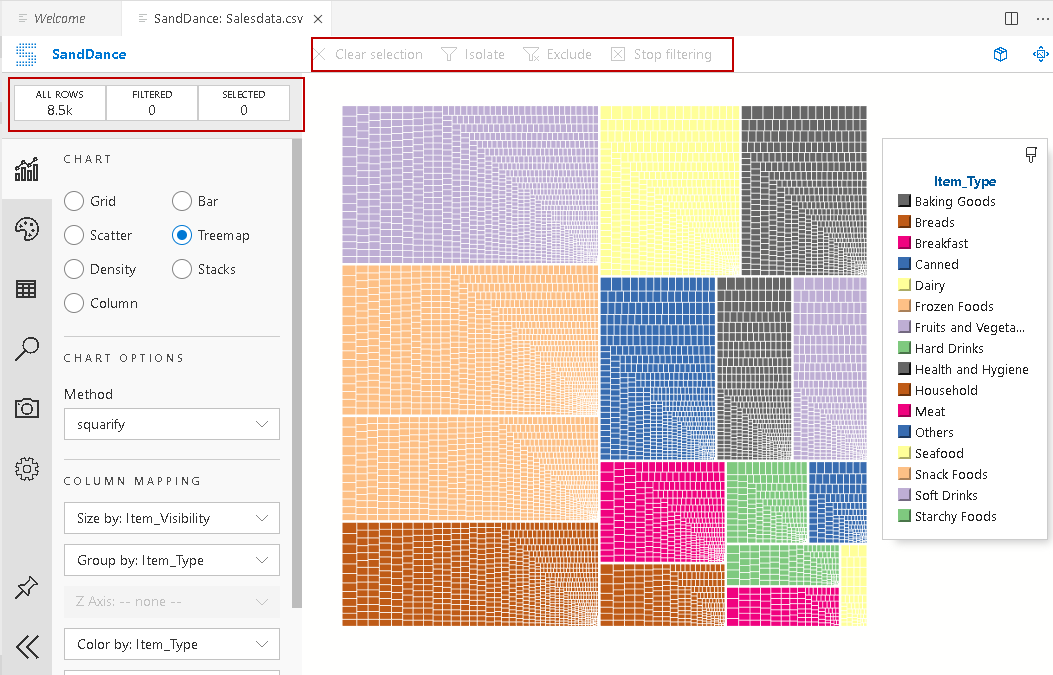This screenshot has width=1053, height=675.
Task: Open the squarify Method dropdown
Action: pos(171,424)
